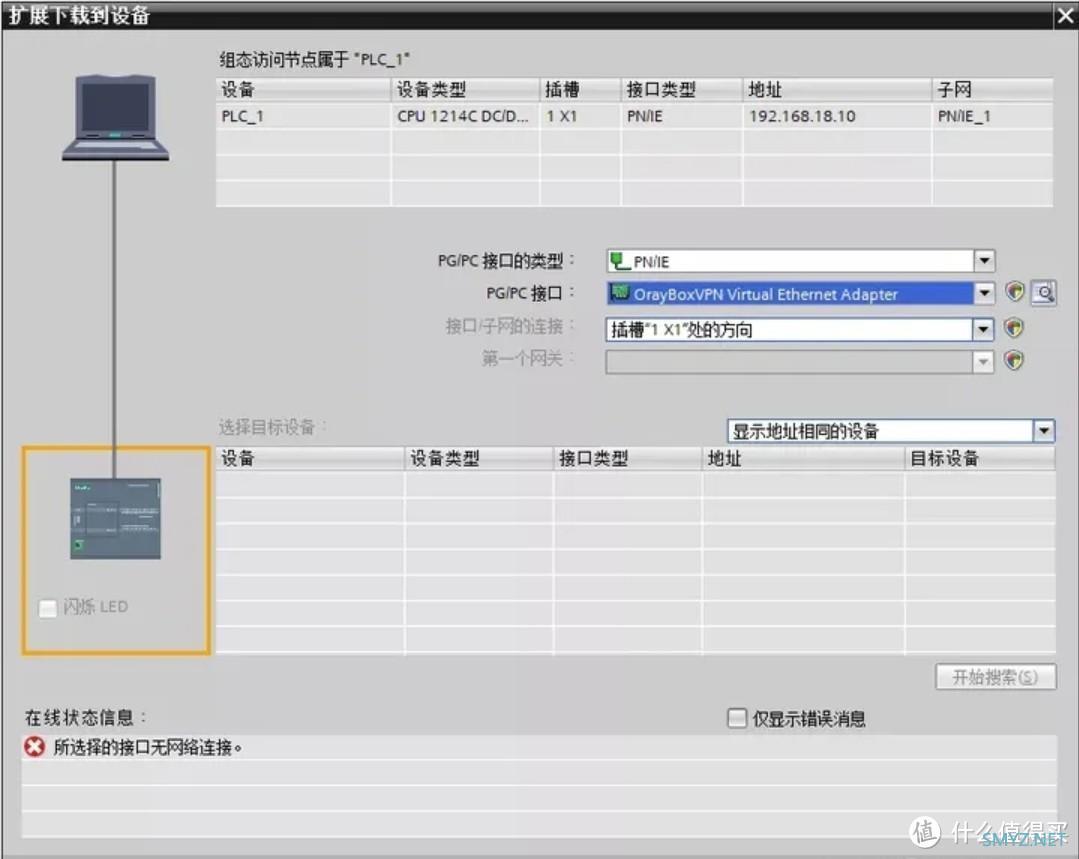Expand the 接口/子网的连接 dropdown arrow
The height and width of the screenshot is (859, 1079).
tap(983, 329)
